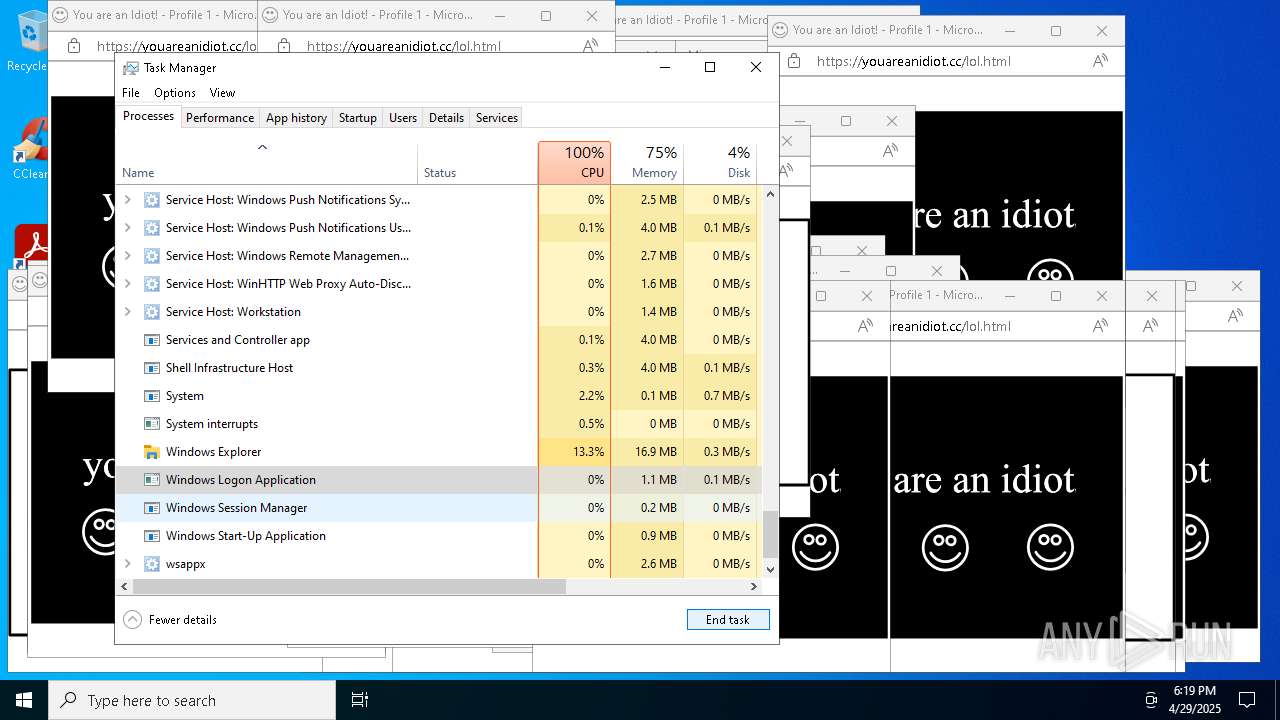This screenshot has height=720, width=1280.
Task: Click the Service Host: Workstation gear icon
Action: (152, 312)
